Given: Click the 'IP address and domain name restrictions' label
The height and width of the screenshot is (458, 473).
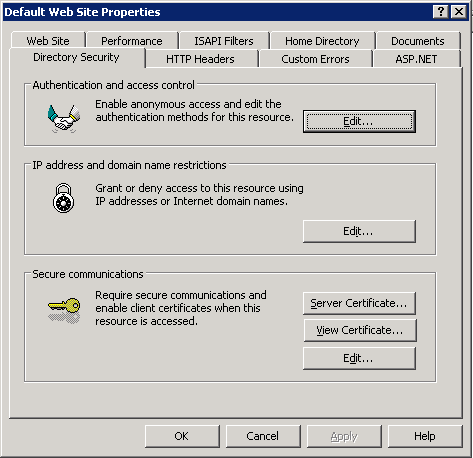Looking at the screenshot, I should (x=129, y=165).
